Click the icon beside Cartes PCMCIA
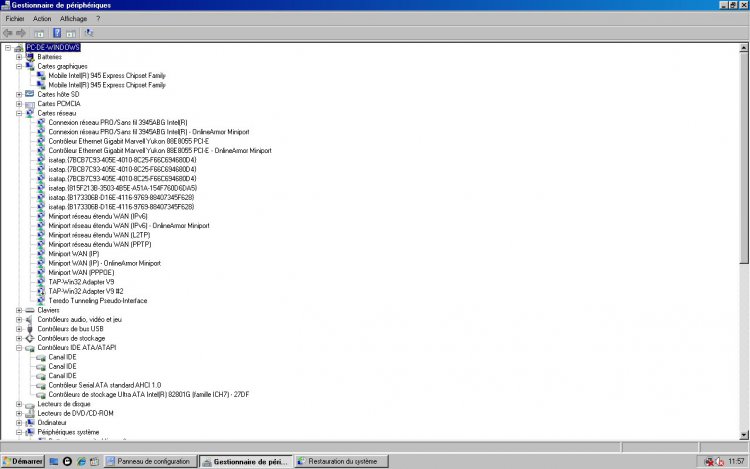750x469 pixels. (30, 104)
